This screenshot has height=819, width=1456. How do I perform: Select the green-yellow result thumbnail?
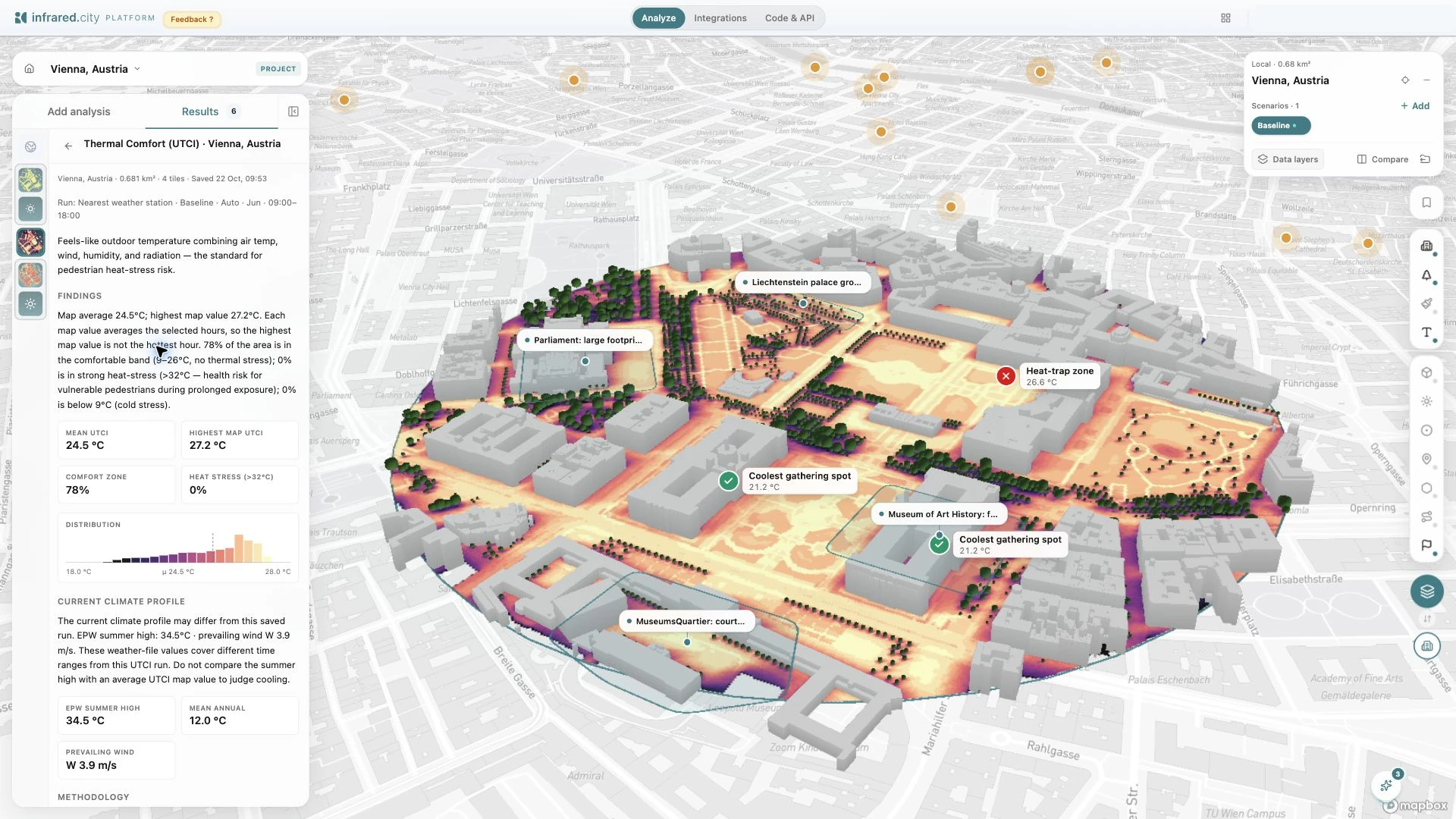pos(30,180)
